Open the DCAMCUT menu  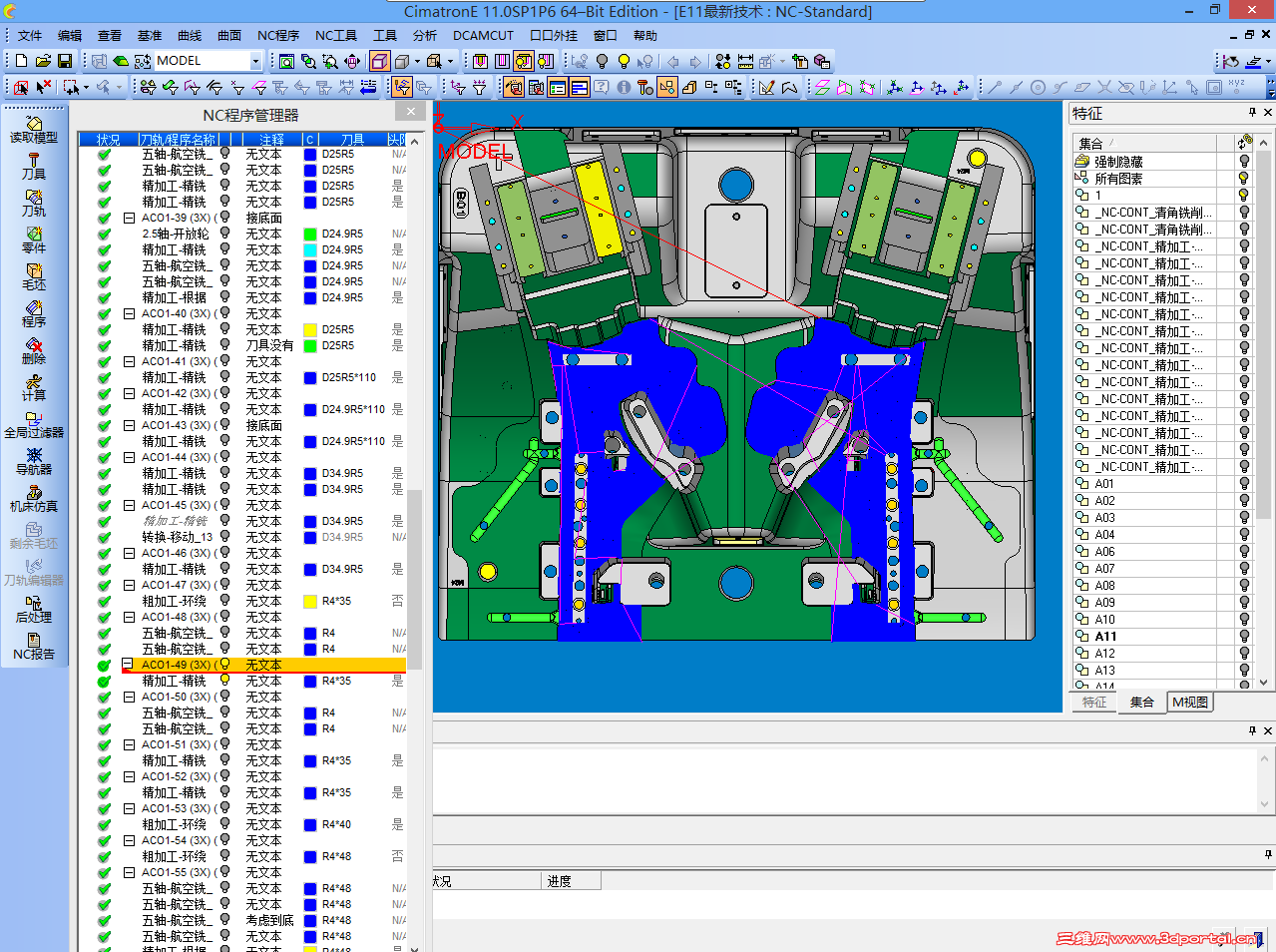coord(483,36)
